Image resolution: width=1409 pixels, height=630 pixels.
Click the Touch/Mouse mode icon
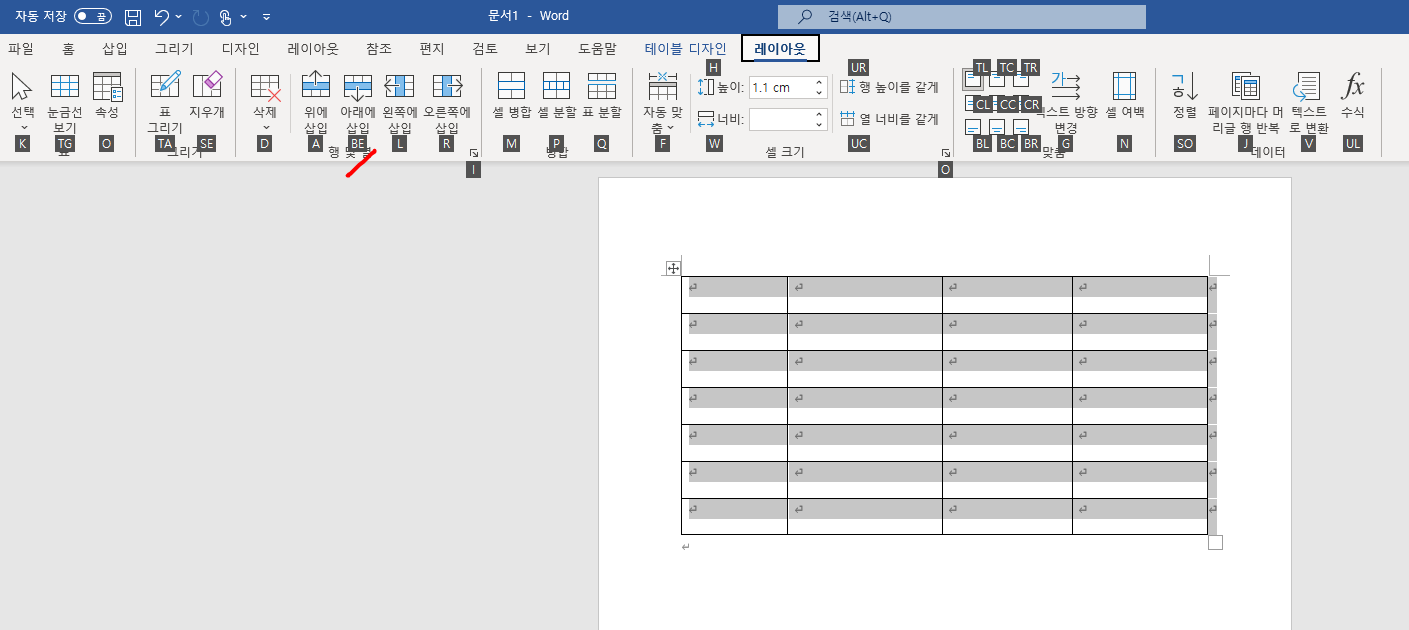[226, 17]
